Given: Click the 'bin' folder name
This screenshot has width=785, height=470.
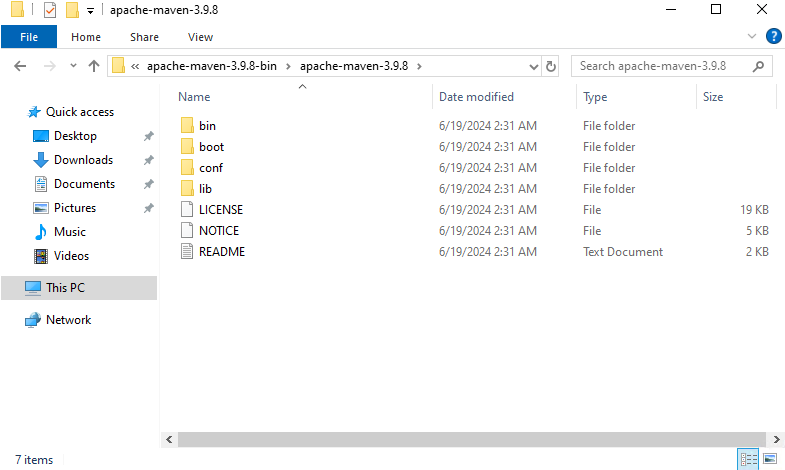Looking at the screenshot, I should tap(207, 126).
